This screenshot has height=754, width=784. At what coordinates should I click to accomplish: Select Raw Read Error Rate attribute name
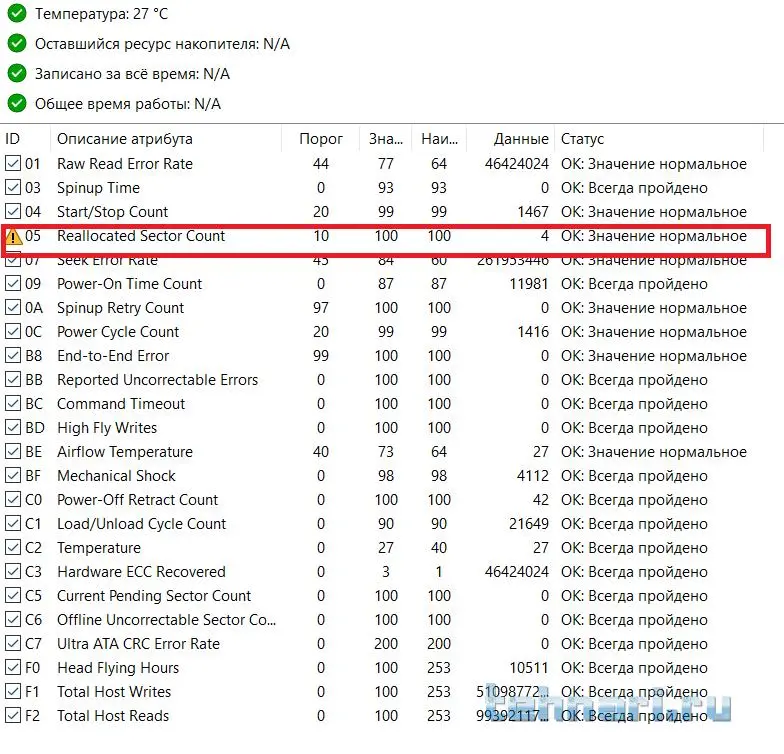pyautogui.click(x=125, y=164)
